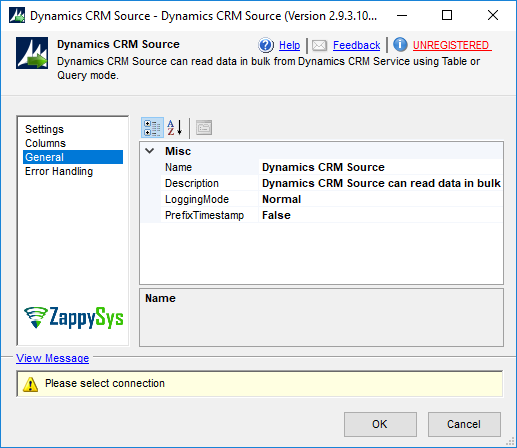517x448 pixels.
Task: Open the View Message link
Action: [52, 358]
